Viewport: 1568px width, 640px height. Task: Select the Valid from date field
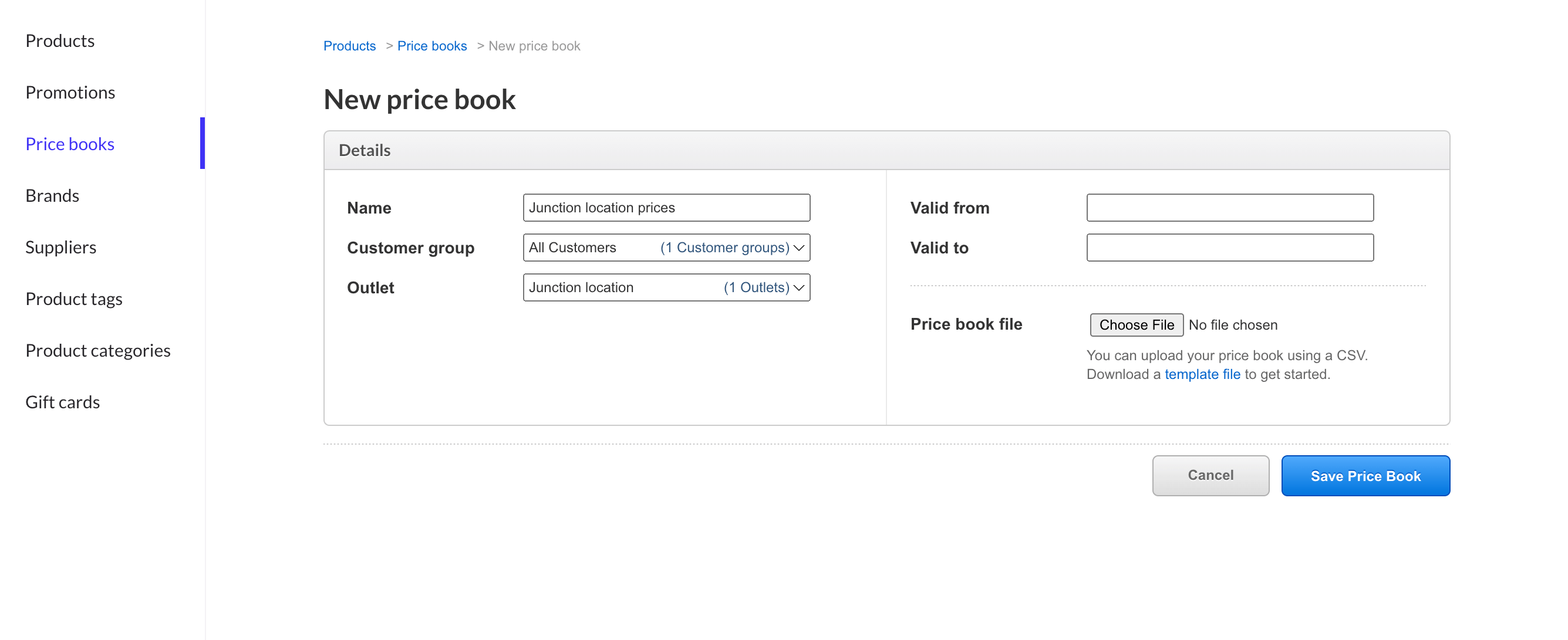coord(1229,208)
